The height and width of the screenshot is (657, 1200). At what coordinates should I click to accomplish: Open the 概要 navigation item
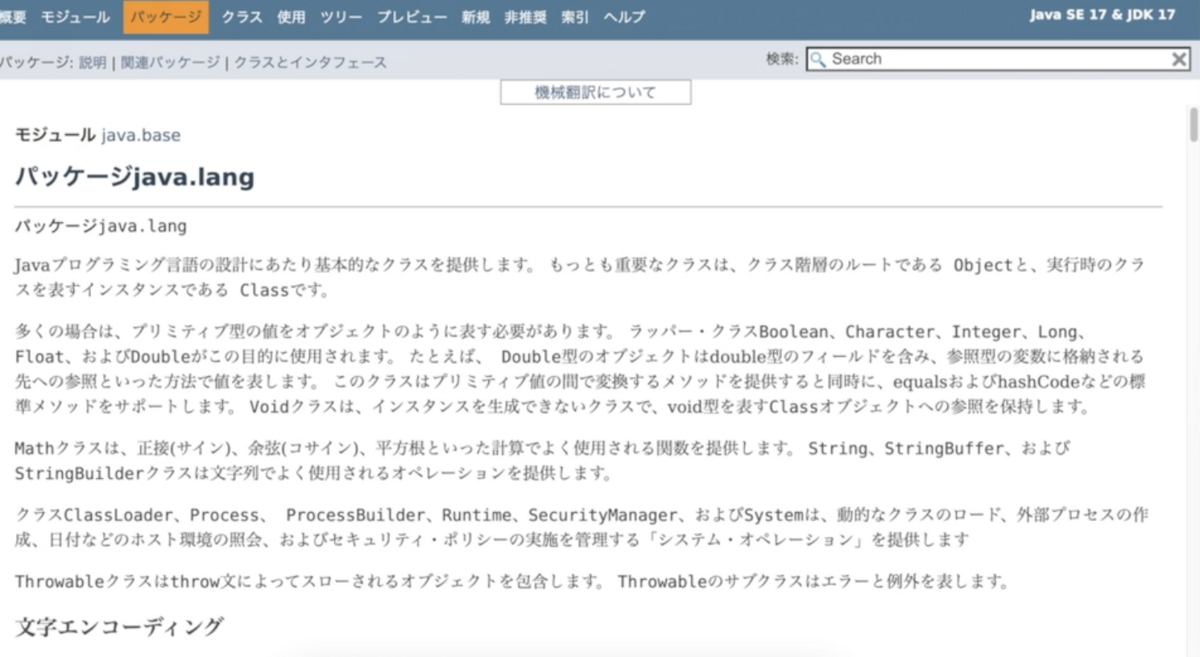[13, 16]
